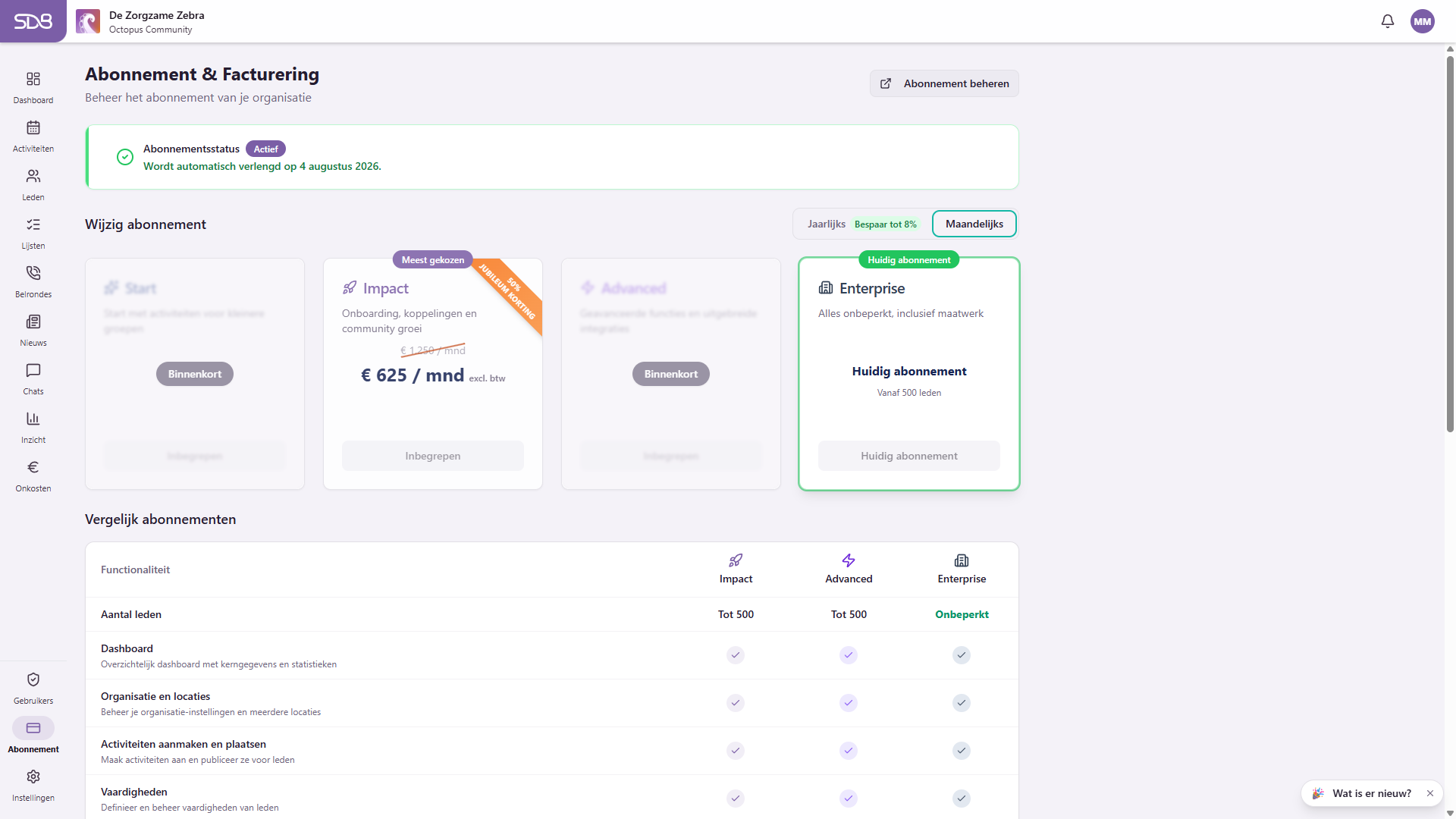The height and width of the screenshot is (819, 1456).
Task: Open the Dashboard sidebar icon
Action: coord(33,79)
